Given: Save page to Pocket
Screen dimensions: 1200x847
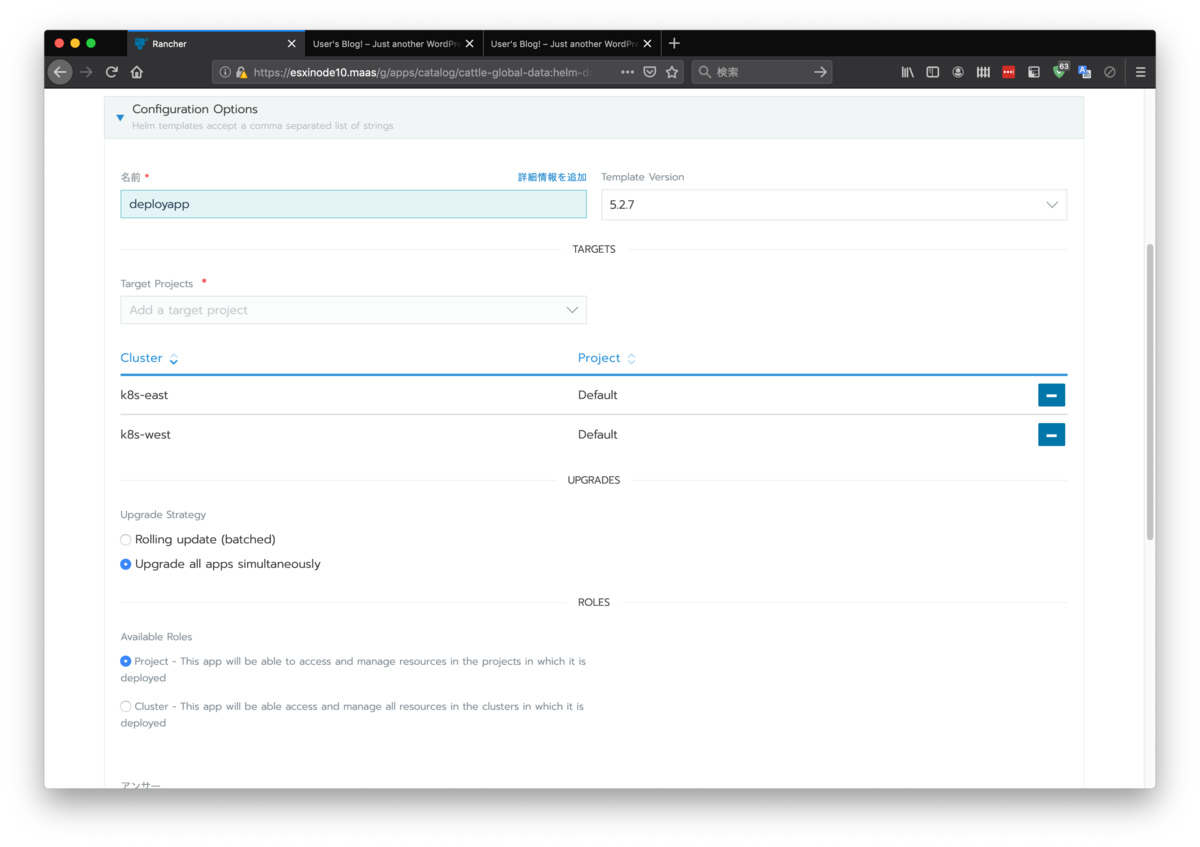Looking at the screenshot, I should click(x=650, y=72).
